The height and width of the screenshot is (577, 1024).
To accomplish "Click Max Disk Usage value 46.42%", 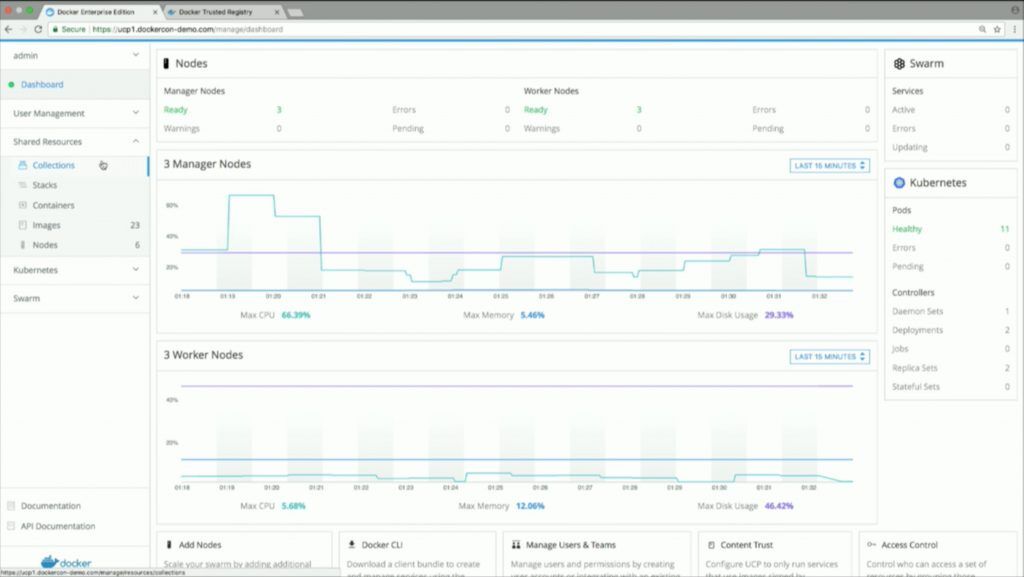I will [778, 506].
